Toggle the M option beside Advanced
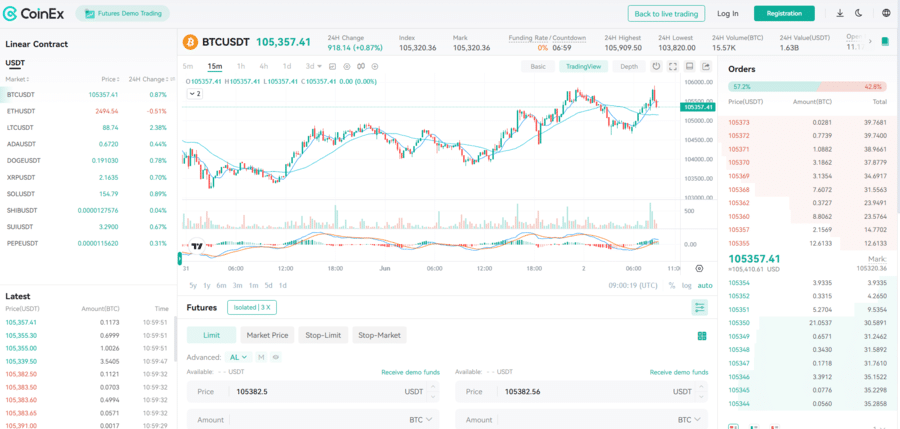Screen dimensions: 900x429 pos(261,357)
